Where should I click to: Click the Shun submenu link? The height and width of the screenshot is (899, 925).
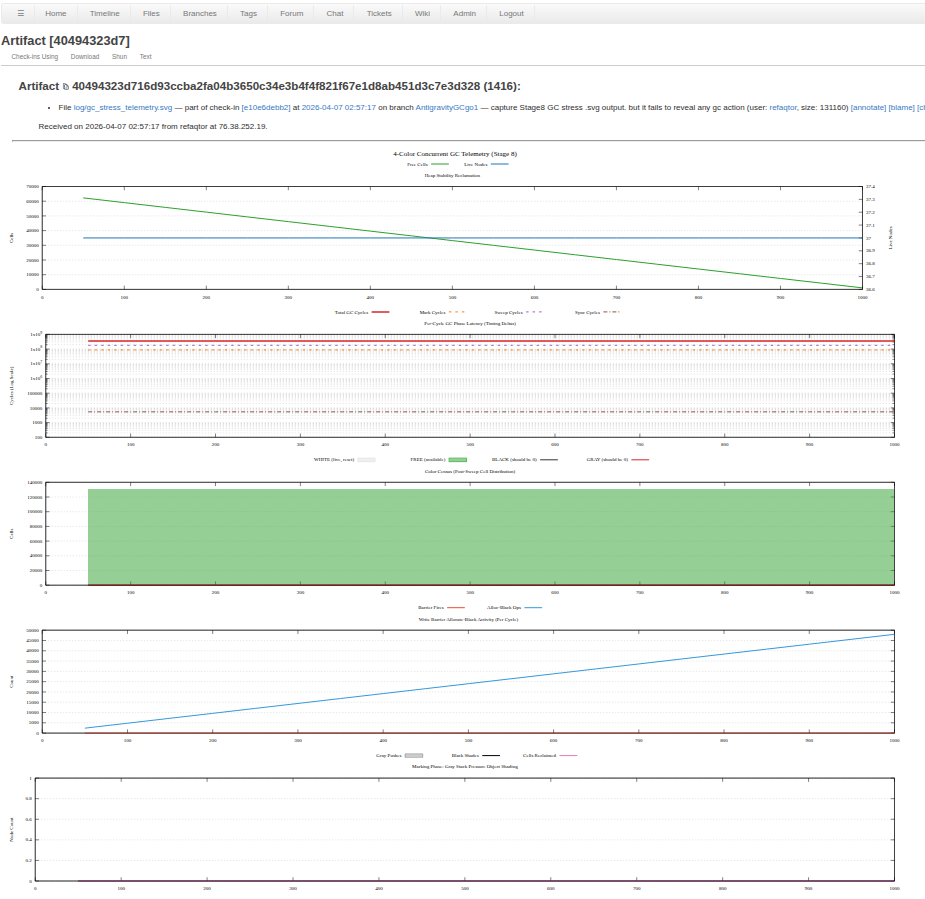tap(119, 57)
